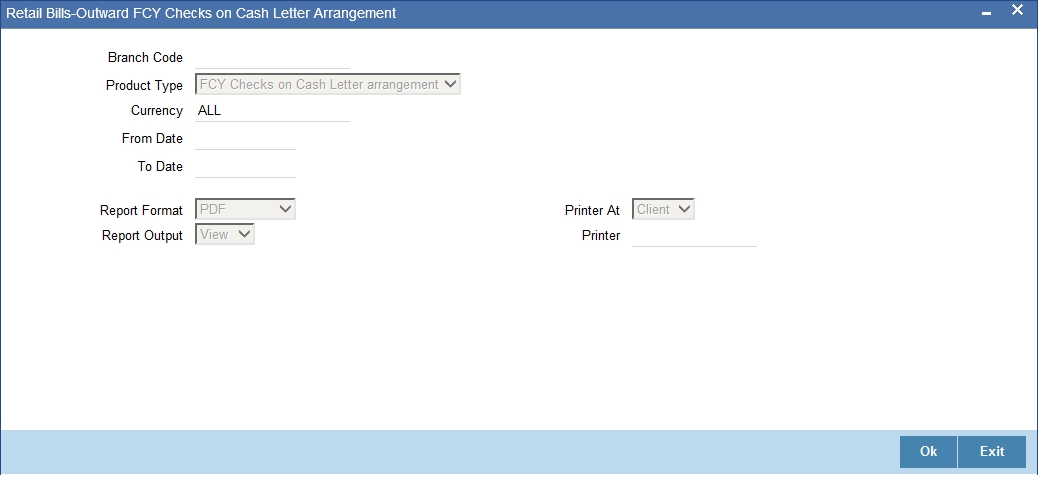Click the Branch Code input field
This screenshot has height=483, width=1038.
point(272,58)
